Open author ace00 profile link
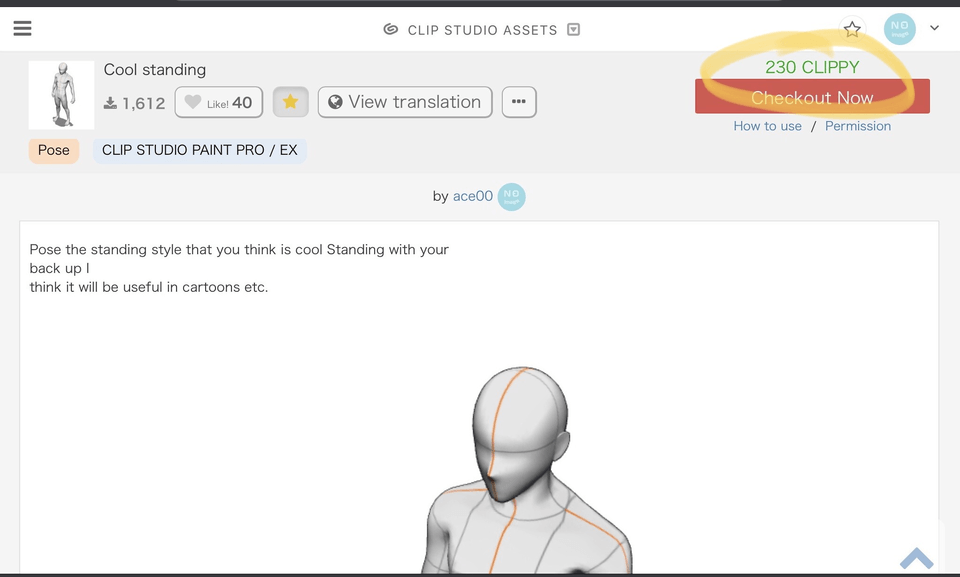 click(x=473, y=196)
